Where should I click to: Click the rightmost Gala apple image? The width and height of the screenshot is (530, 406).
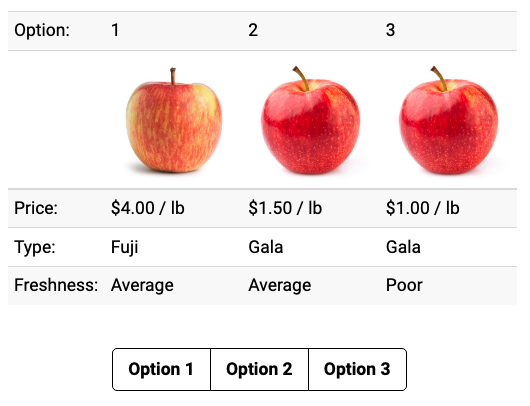448,120
